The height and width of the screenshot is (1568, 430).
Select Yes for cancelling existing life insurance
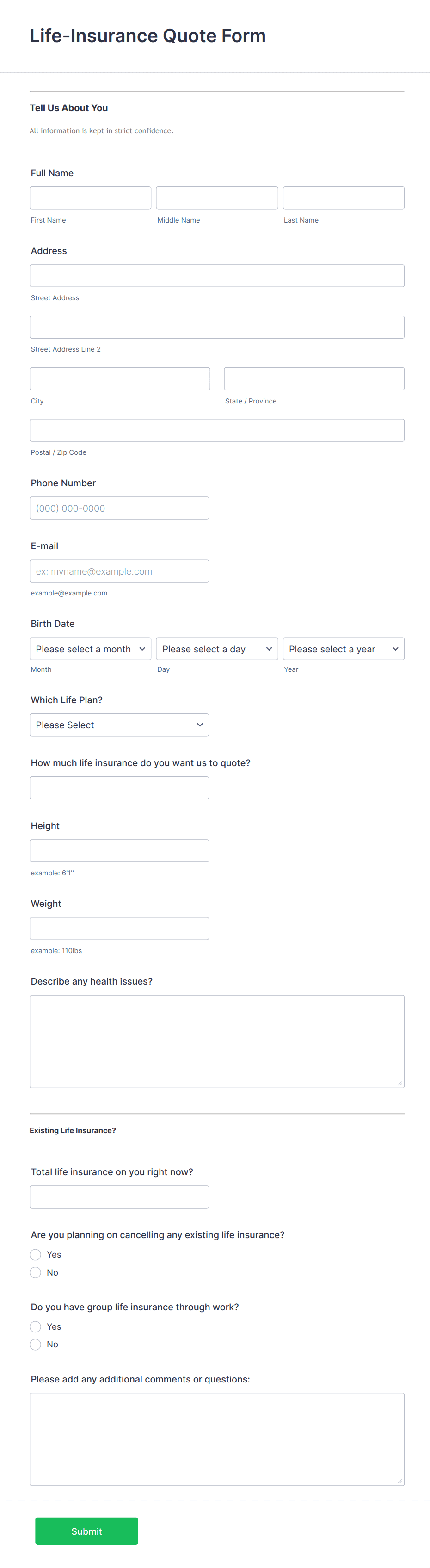tap(35, 1254)
